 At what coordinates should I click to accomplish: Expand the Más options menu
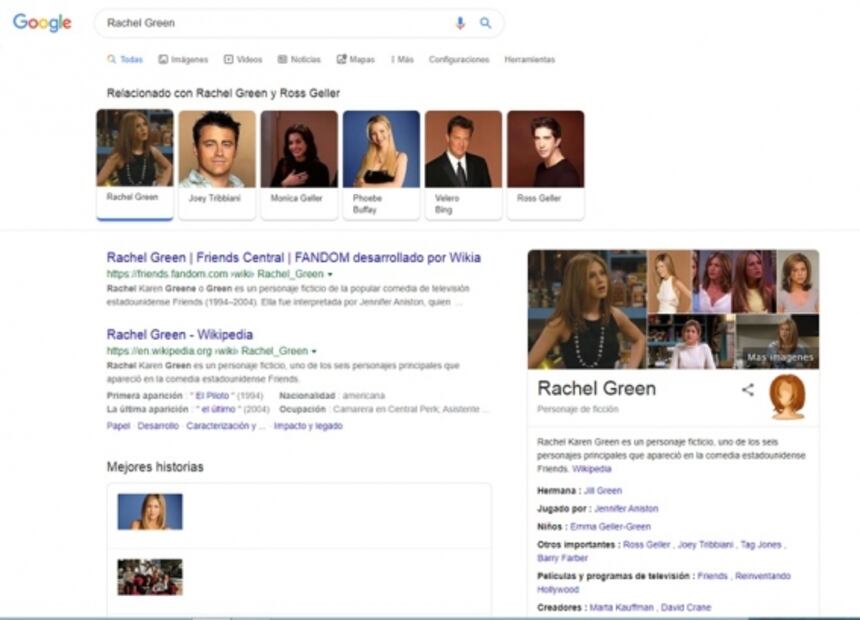pyautogui.click(x=402, y=60)
